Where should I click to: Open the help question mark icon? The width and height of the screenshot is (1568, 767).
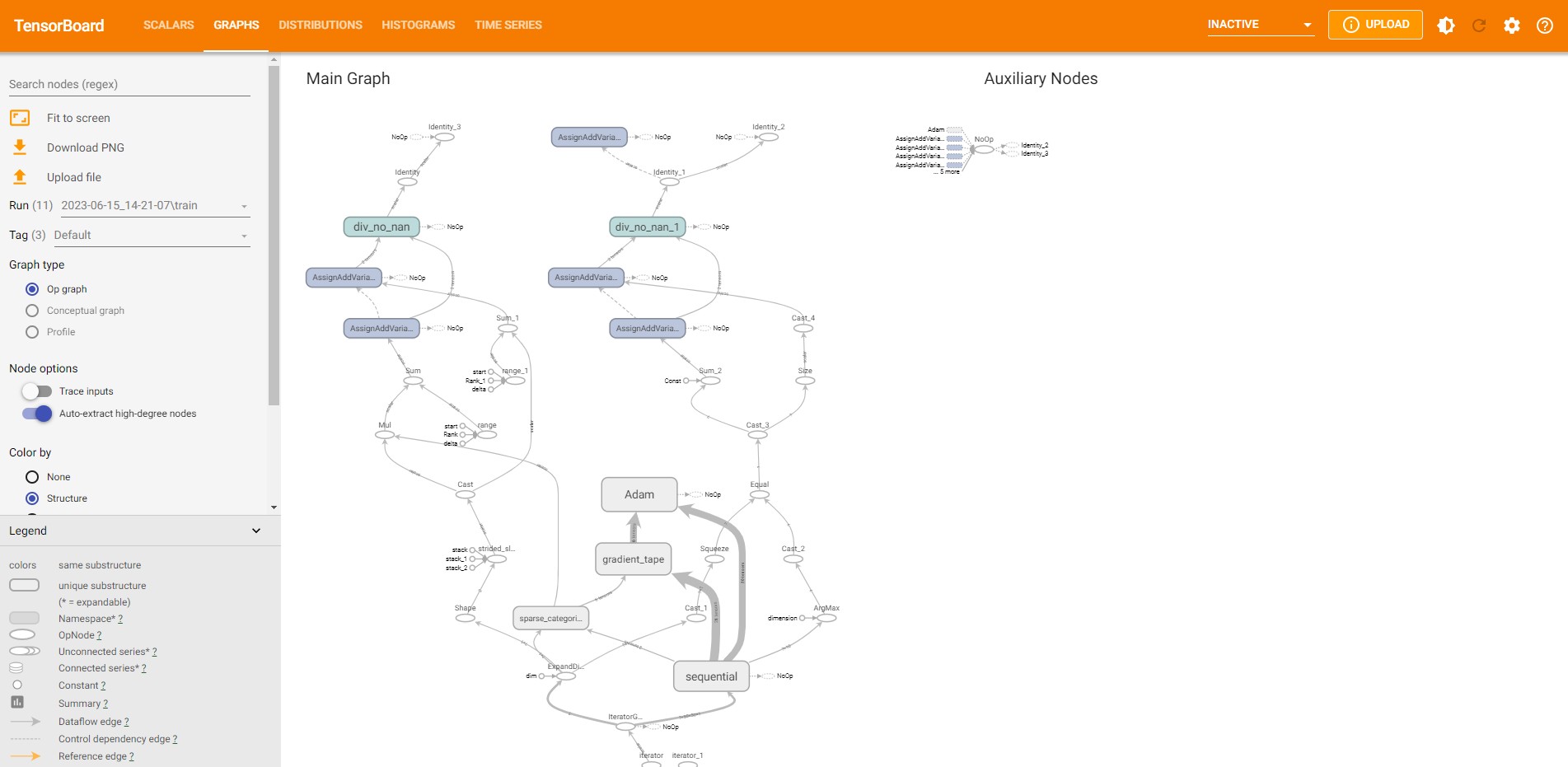[x=1545, y=26]
